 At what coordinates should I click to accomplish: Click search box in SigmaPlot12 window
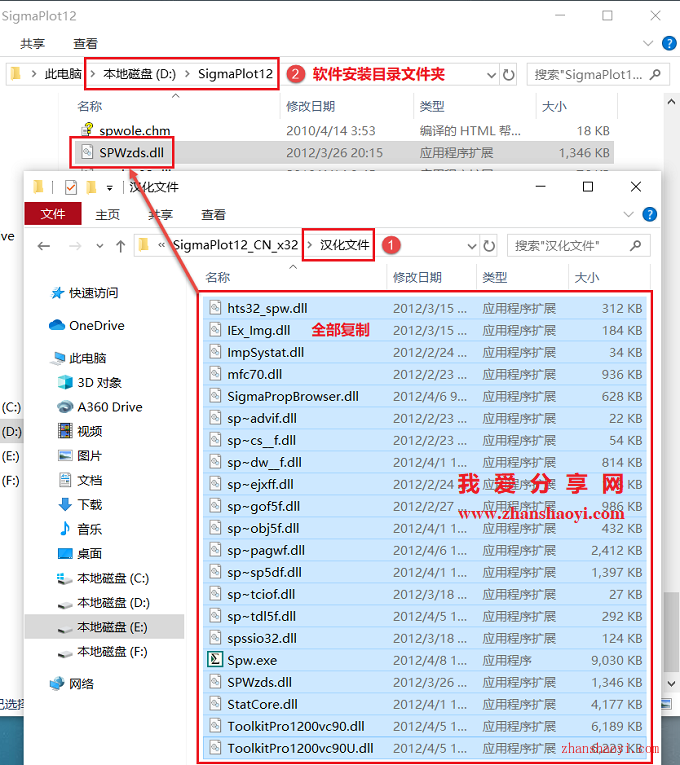point(598,75)
